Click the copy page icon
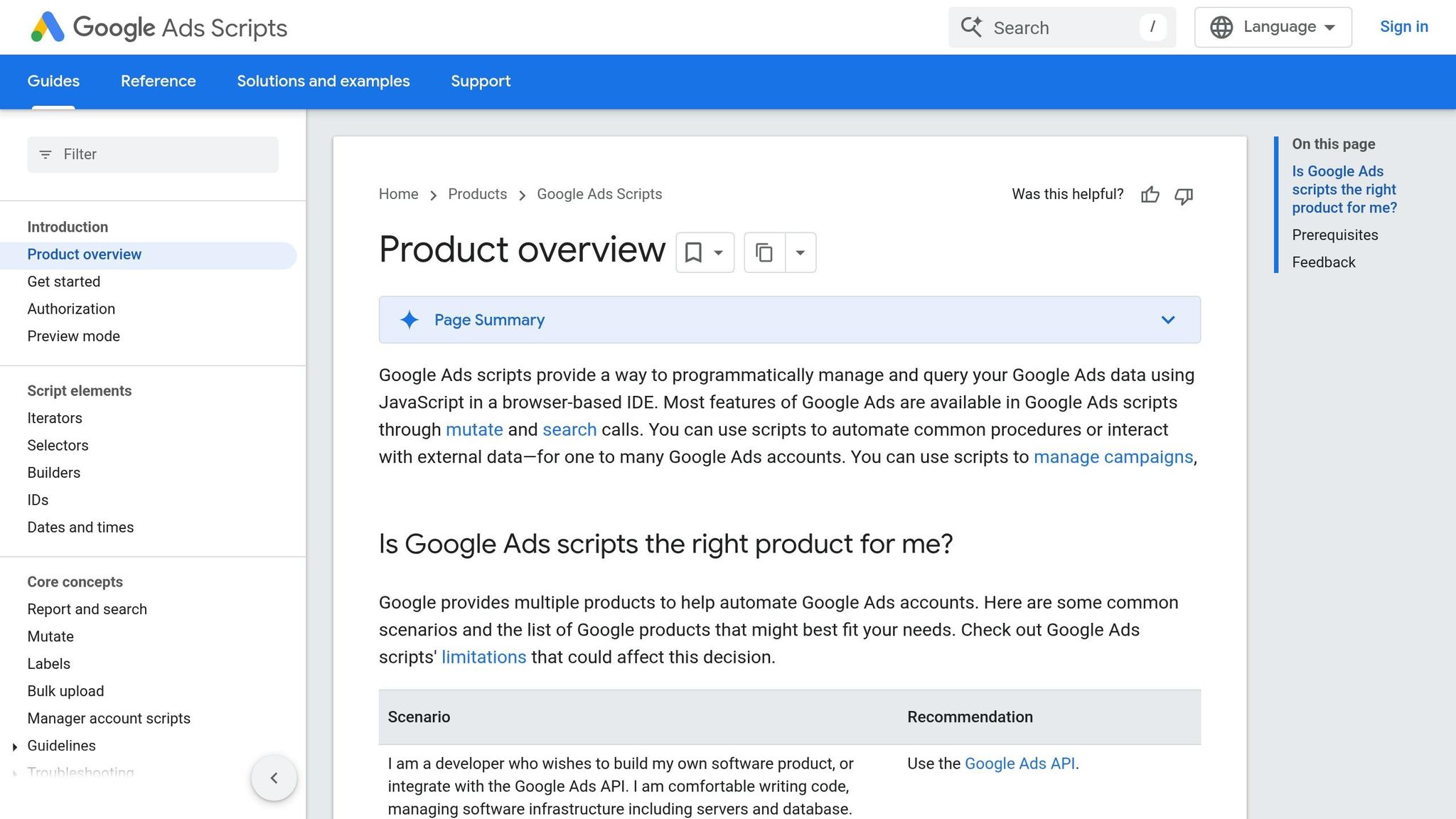 point(764,252)
